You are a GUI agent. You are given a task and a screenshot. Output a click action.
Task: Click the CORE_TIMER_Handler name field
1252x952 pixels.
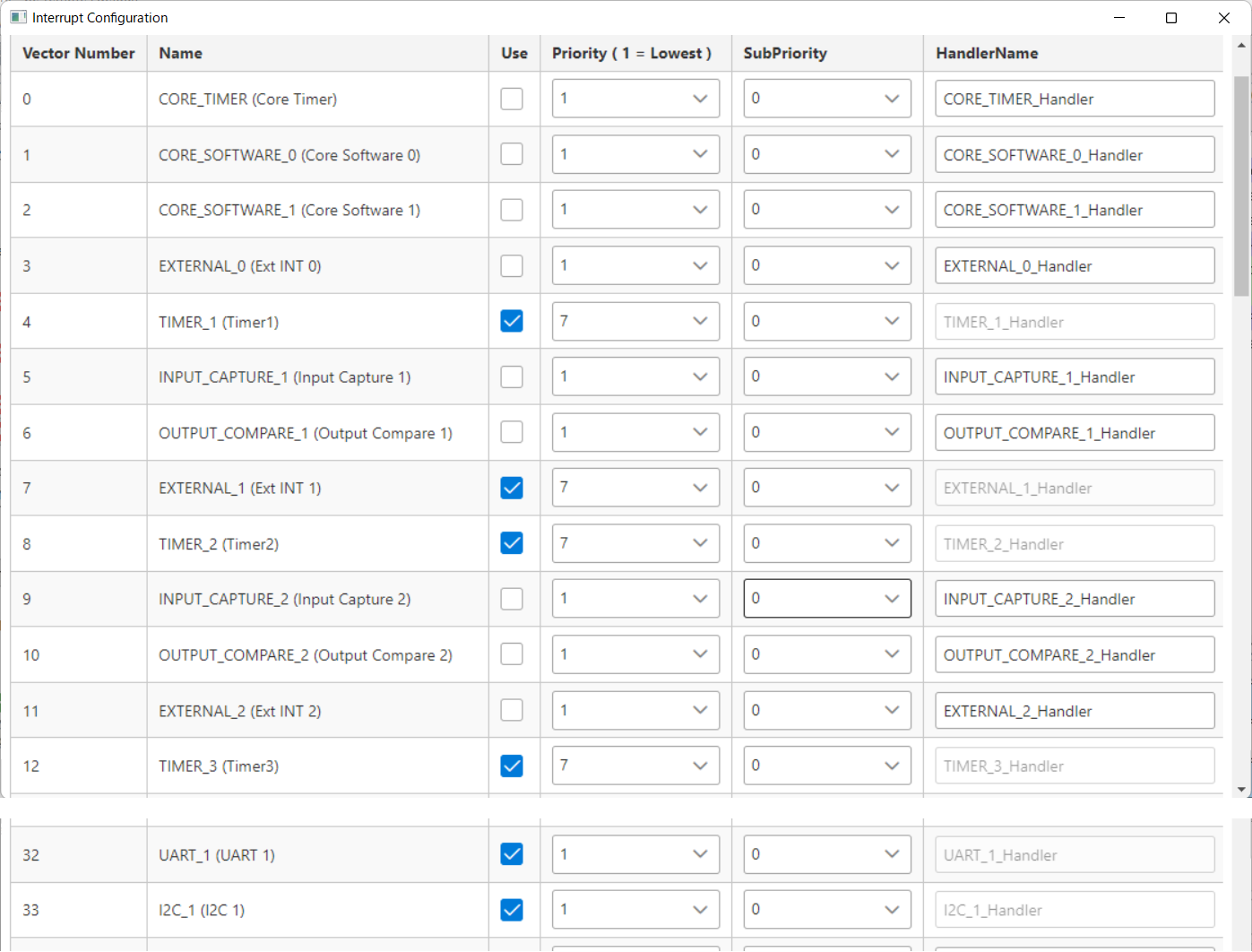pyautogui.click(x=1074, y=99)
